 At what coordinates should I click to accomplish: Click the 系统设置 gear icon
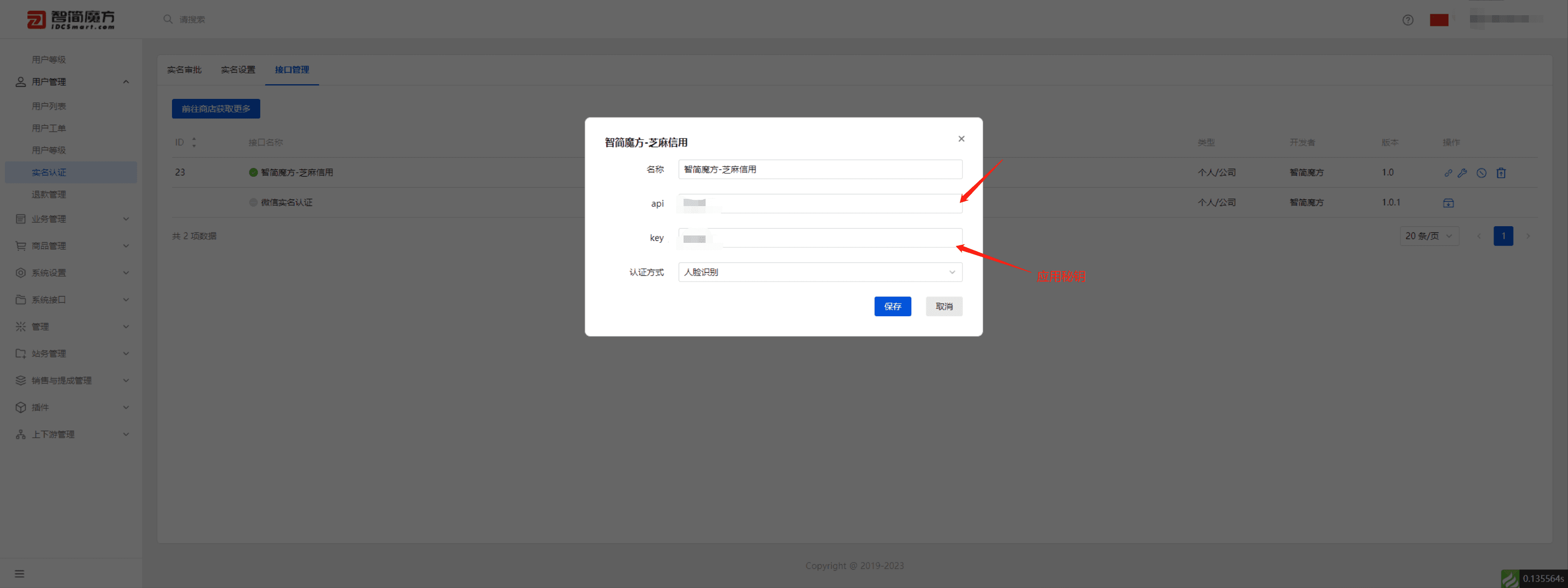(21, 272)
